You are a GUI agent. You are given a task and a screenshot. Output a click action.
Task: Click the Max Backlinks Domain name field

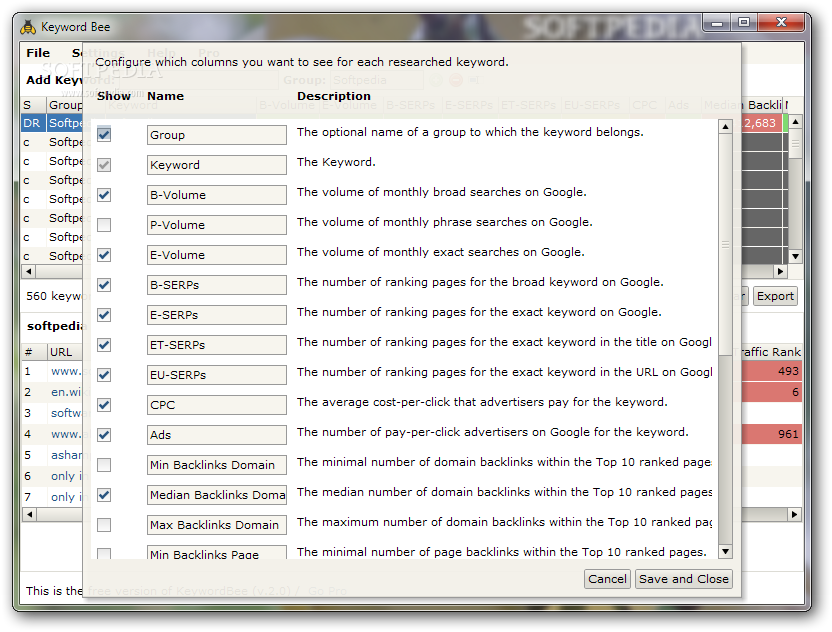216,525
